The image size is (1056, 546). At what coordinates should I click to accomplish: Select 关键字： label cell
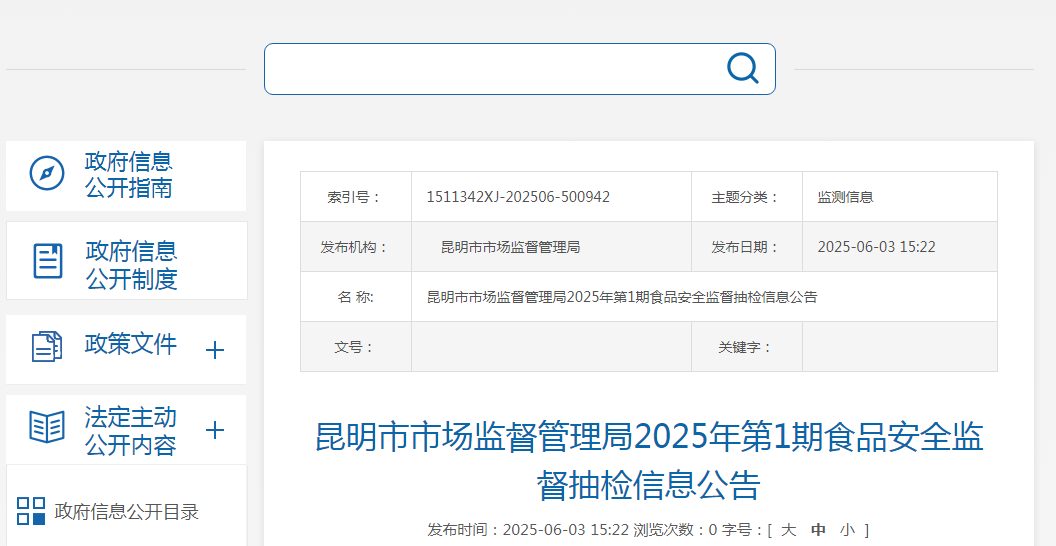[x=746, y=347]
